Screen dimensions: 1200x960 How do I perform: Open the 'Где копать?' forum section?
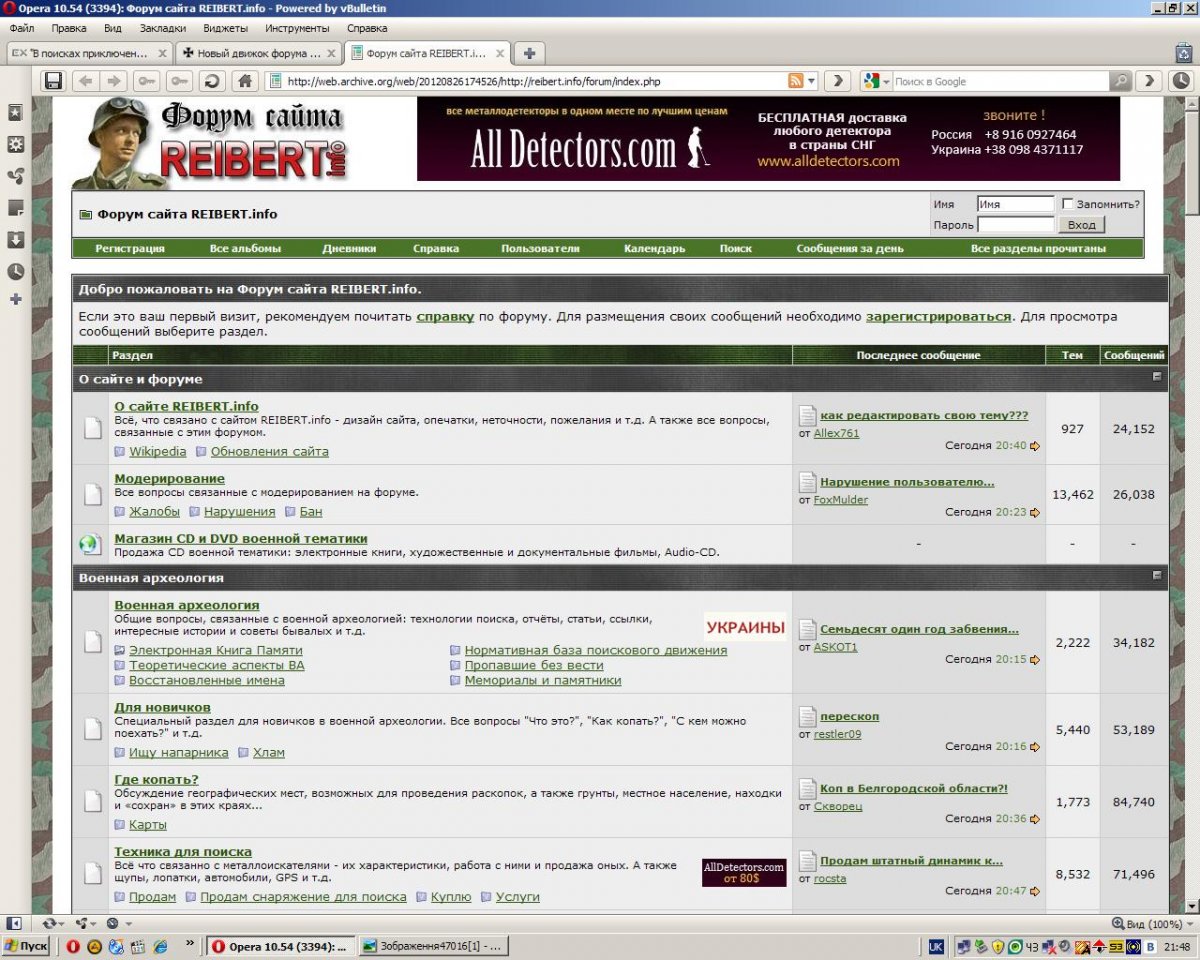coord(156,779)
